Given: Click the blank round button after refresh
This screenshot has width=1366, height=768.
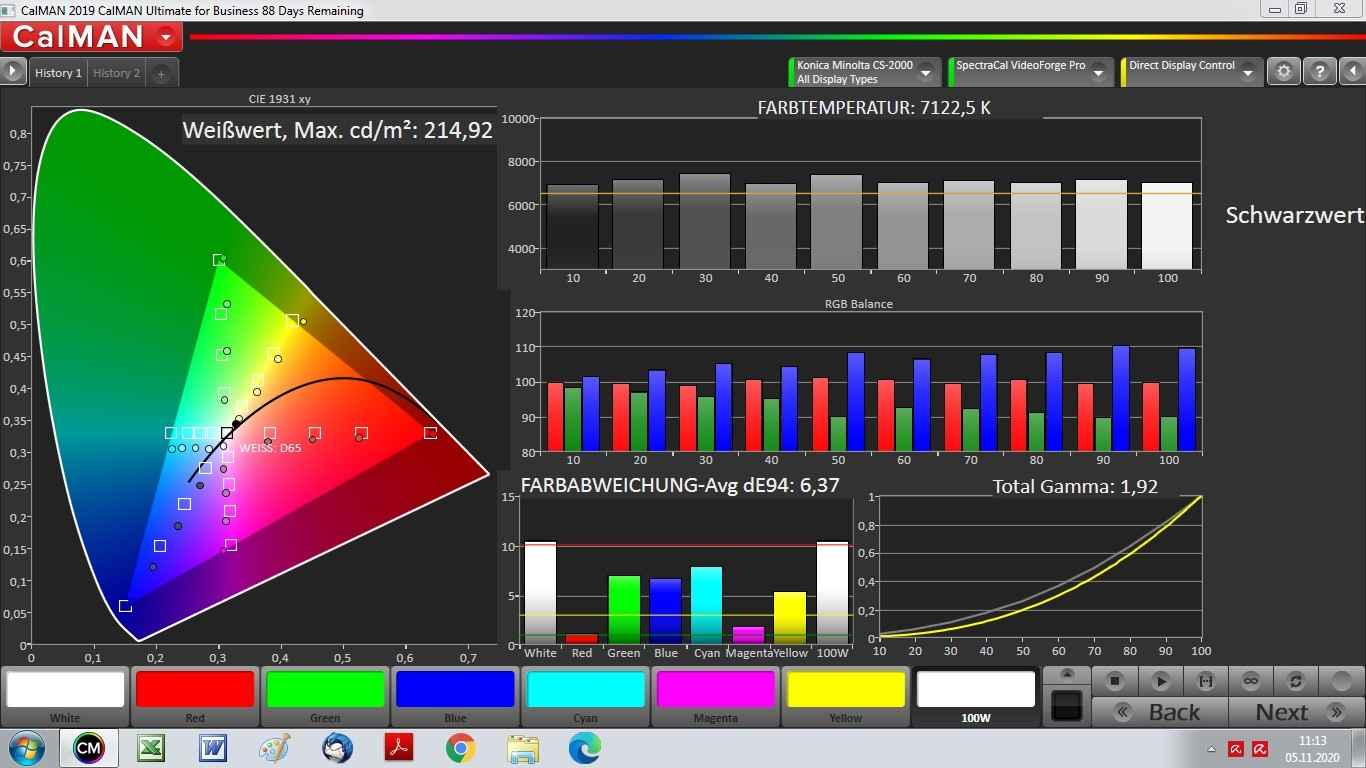Looking at the screenshot, I should click(1341, 681).
